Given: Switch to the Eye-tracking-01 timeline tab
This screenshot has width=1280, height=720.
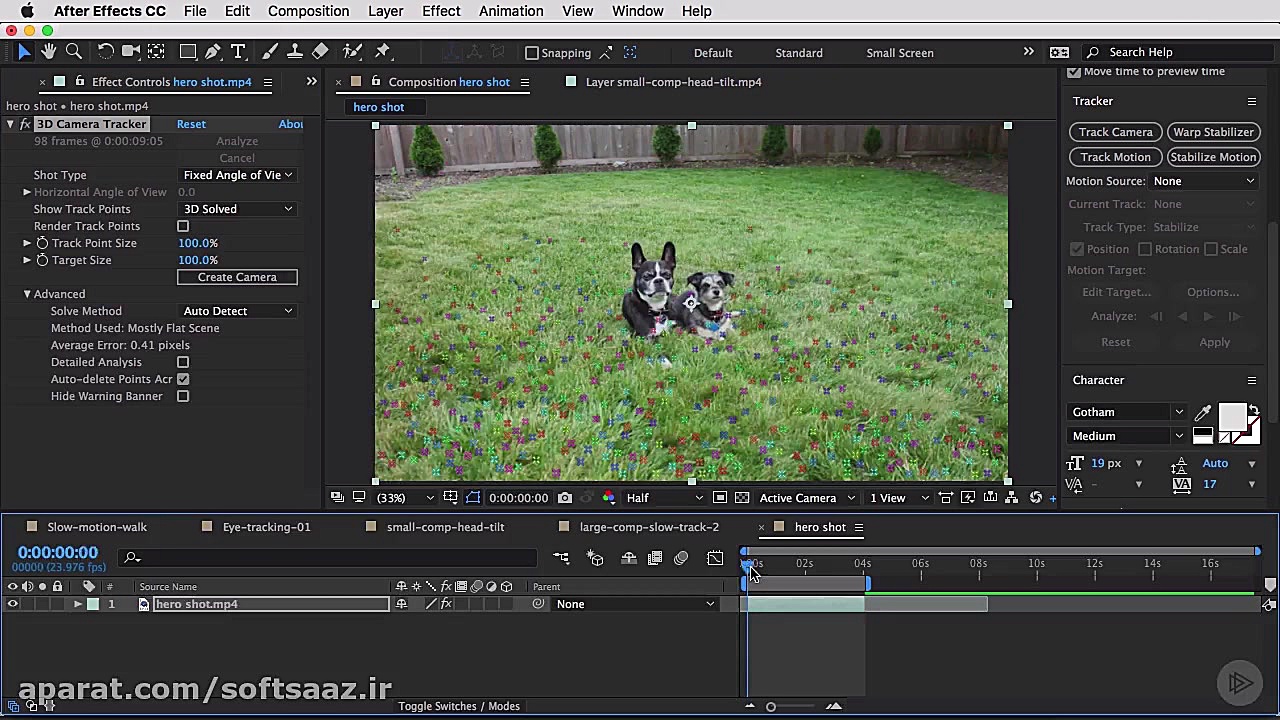Looking at the screenshot, I should 266,527.
